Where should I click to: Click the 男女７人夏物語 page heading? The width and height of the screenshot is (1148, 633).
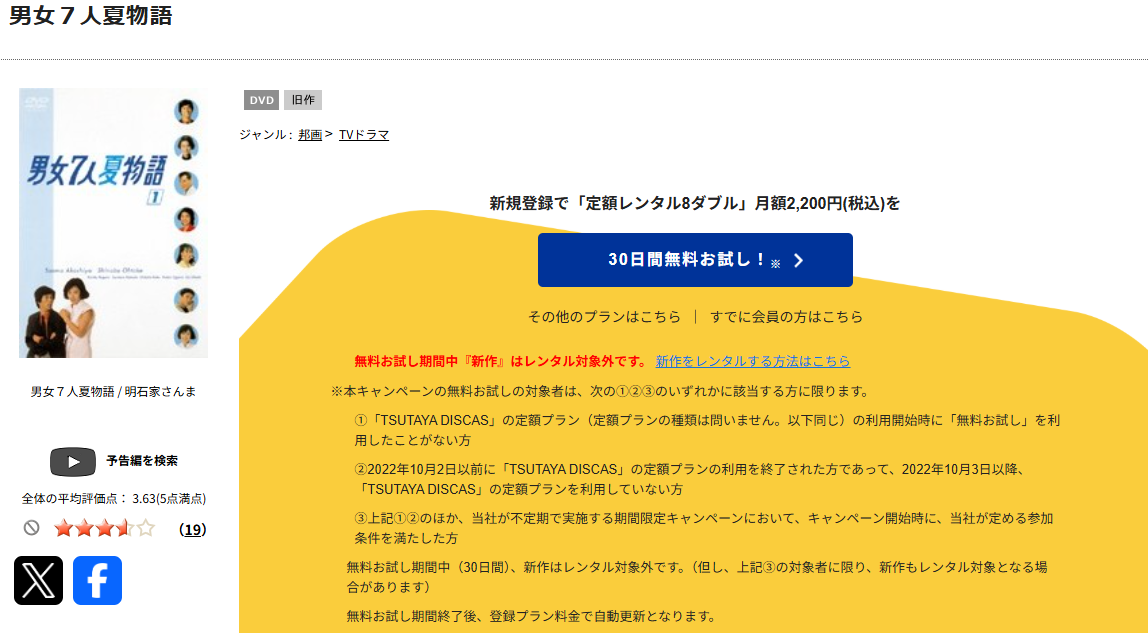[91, 15]
